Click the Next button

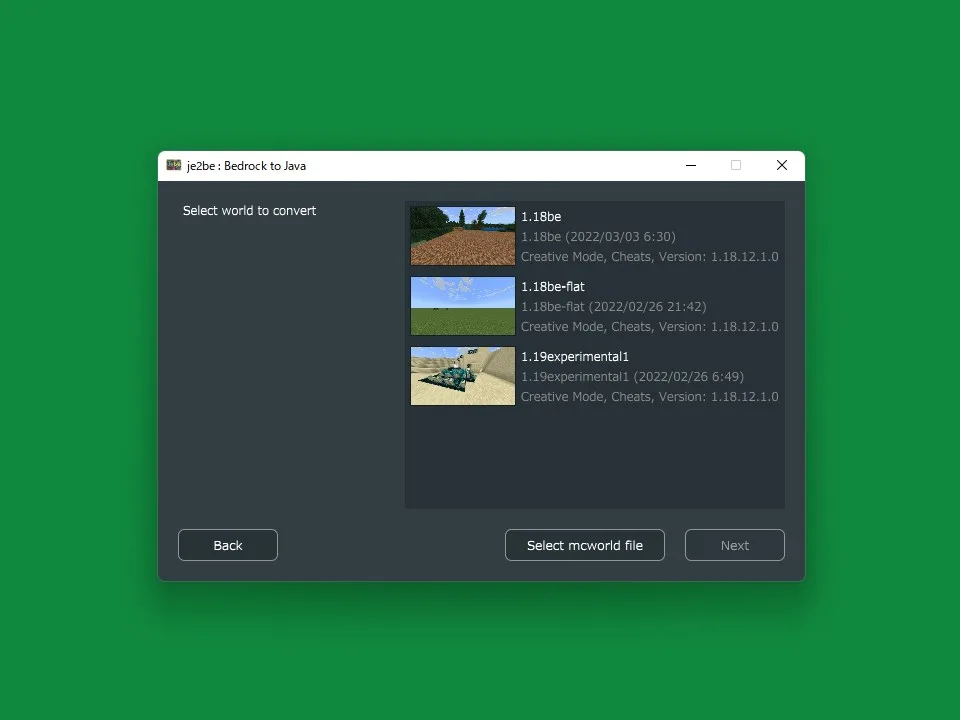(735, 545)
